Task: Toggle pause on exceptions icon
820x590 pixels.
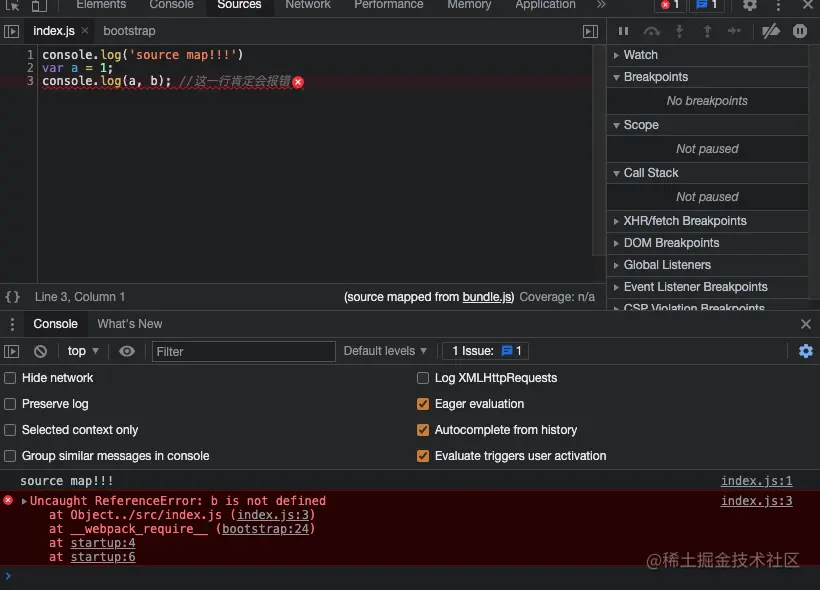Action: (x=800, y=31)
